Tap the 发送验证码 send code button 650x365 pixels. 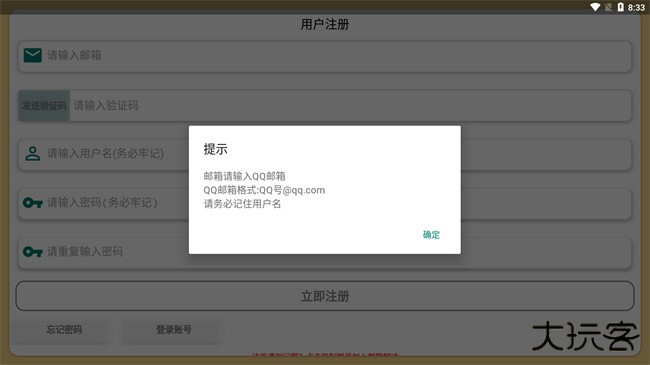click(x=44, y=106)
